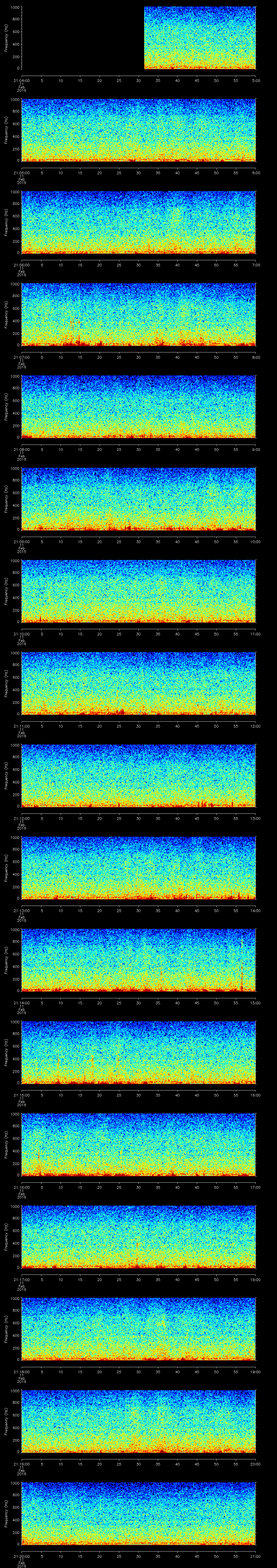Image resolution: width=277 pixels, height=1568 pixels.
Task: Click the spectrogram panel starting at 21:11:00
Action: point(138,683)
